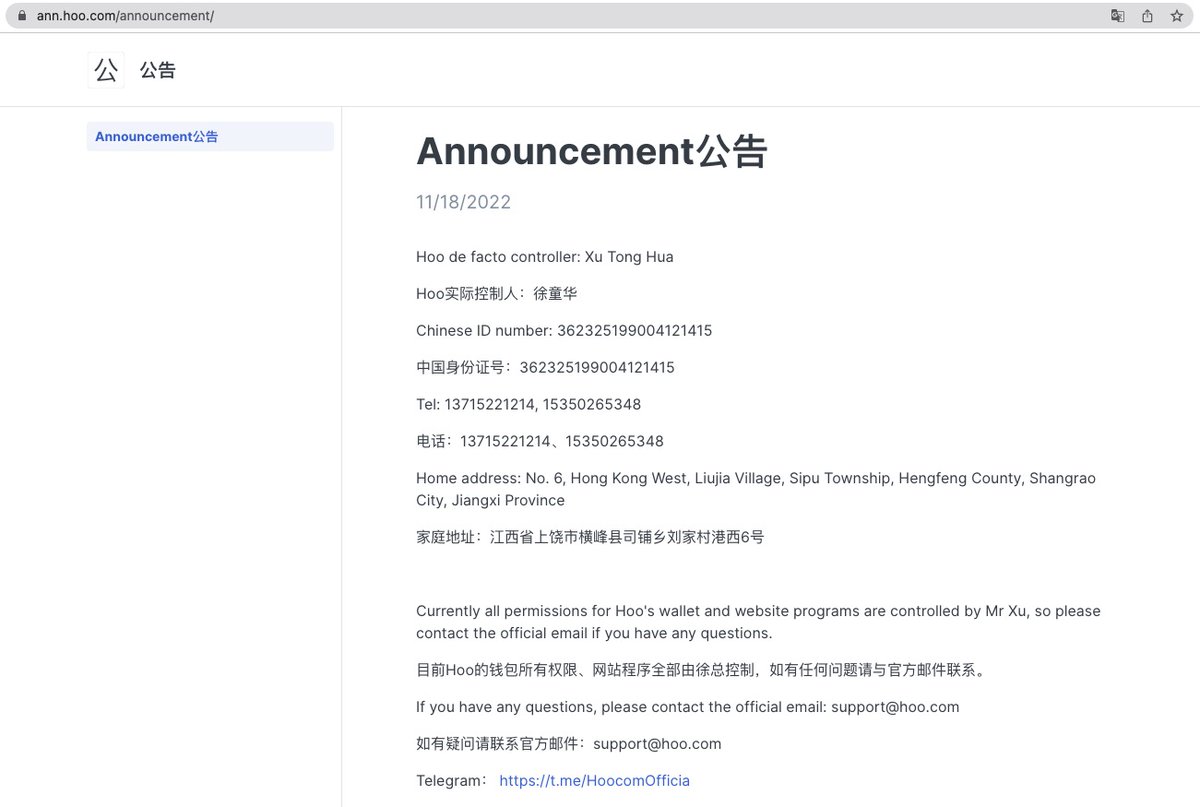The width and height of the screenshot is (1200, 807).
Task: Click the 'Tel: 13715221214, 15350265348' line
Action: [528, 405]
